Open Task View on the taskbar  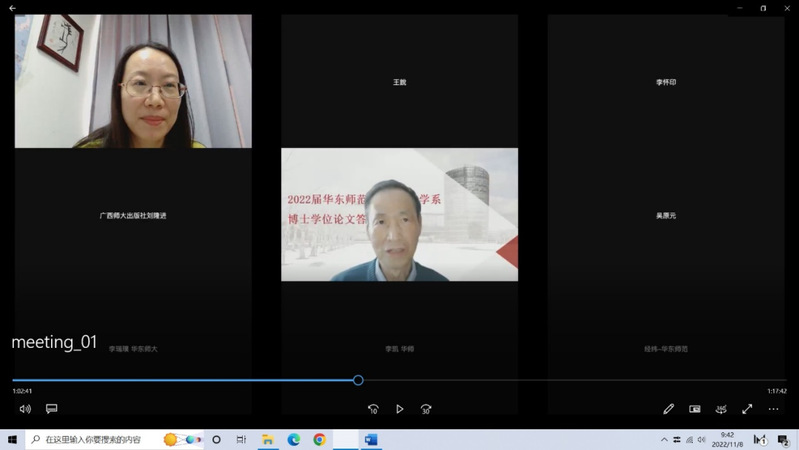point(241,440)
